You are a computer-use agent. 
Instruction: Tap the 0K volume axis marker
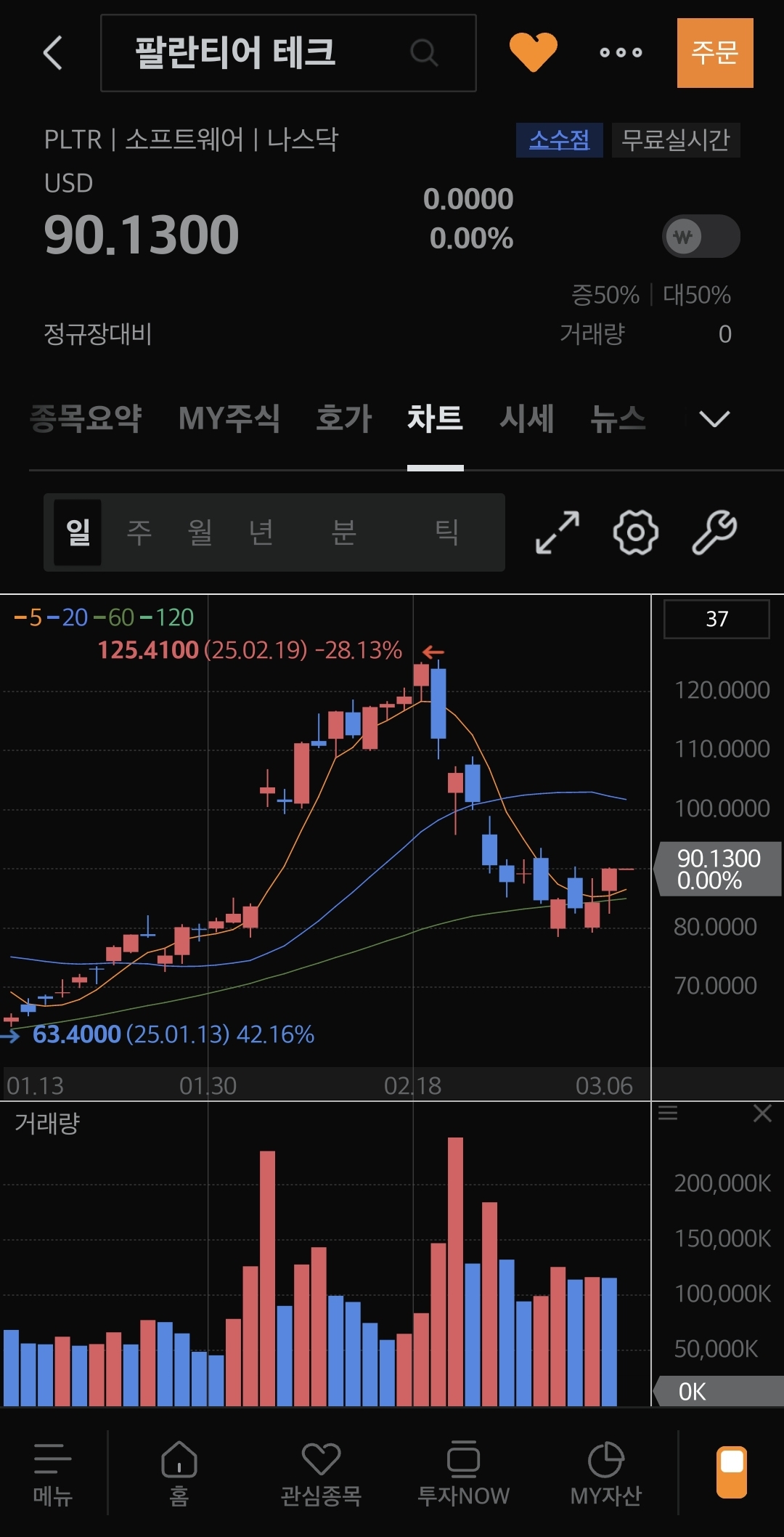tap(718, 1392)
